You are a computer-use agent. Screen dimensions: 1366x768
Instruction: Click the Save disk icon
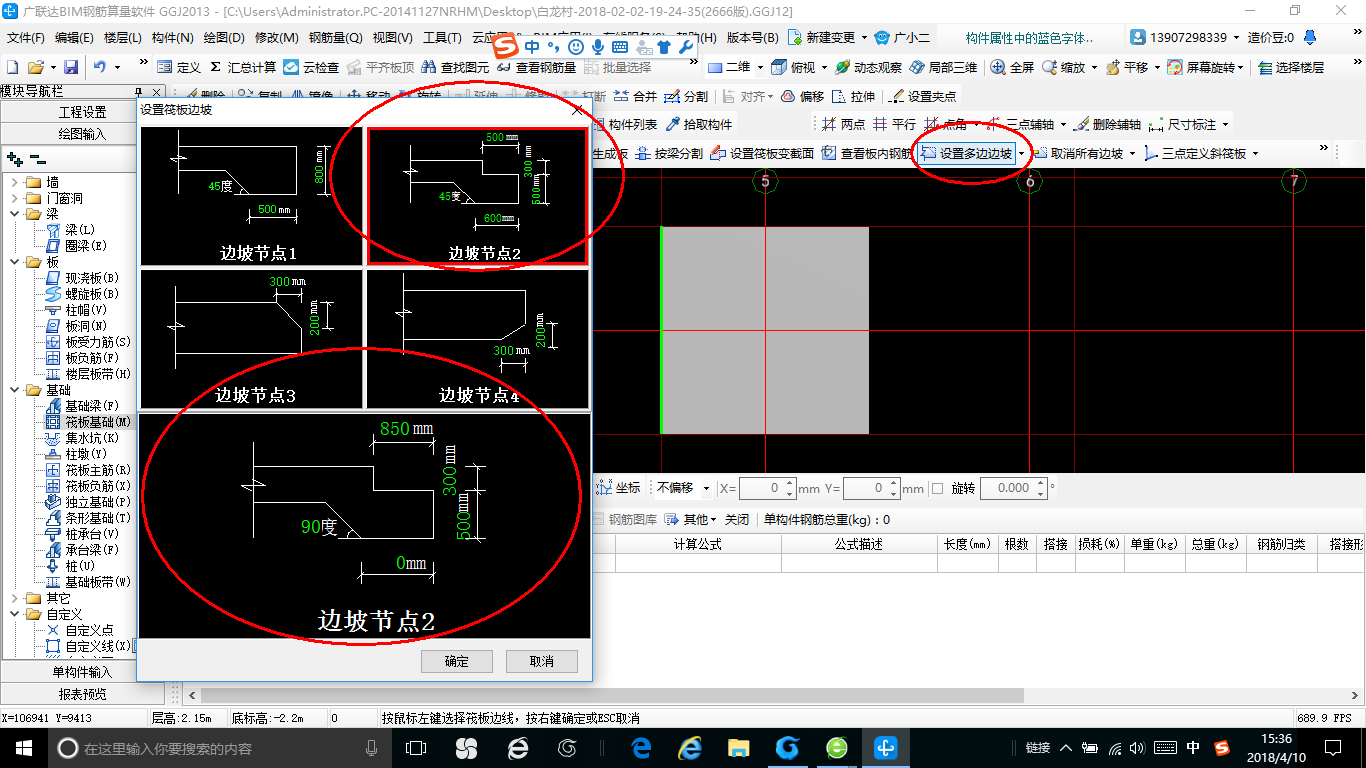[71, 67]
